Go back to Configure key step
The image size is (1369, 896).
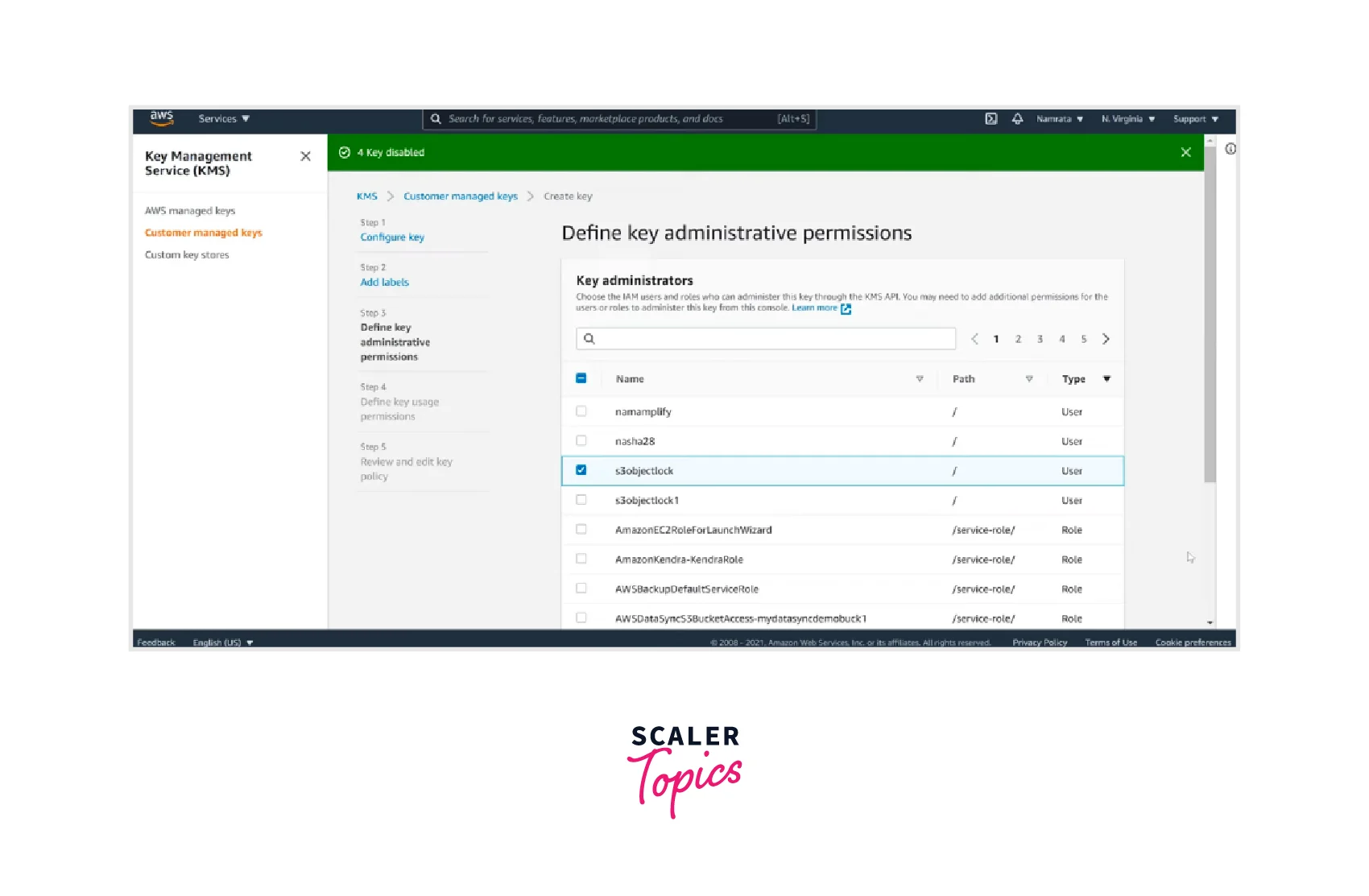pos(392,237)
